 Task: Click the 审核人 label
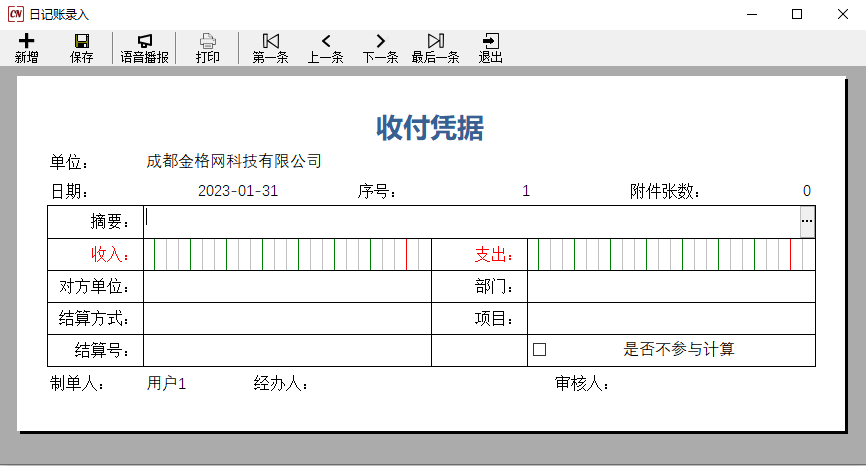[582, 383]
